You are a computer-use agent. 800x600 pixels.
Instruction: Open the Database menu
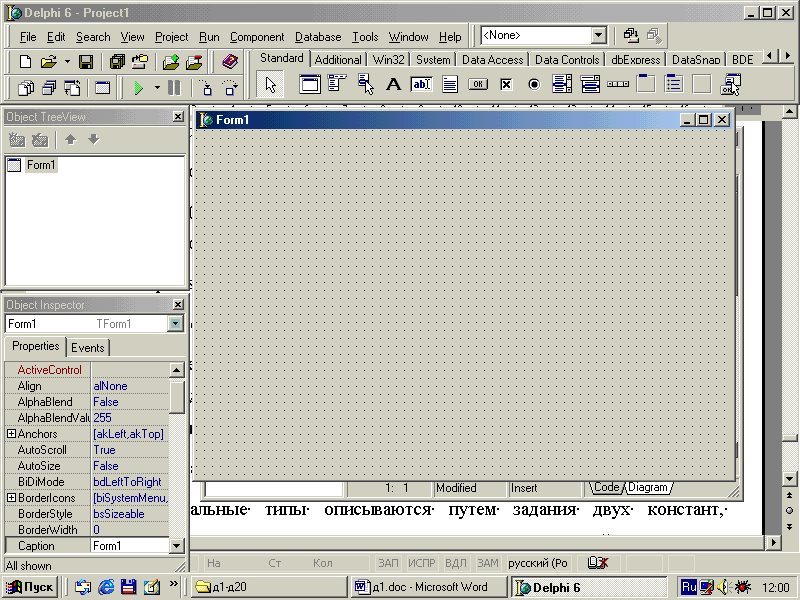pyautogui.click(x=318, y=37)
